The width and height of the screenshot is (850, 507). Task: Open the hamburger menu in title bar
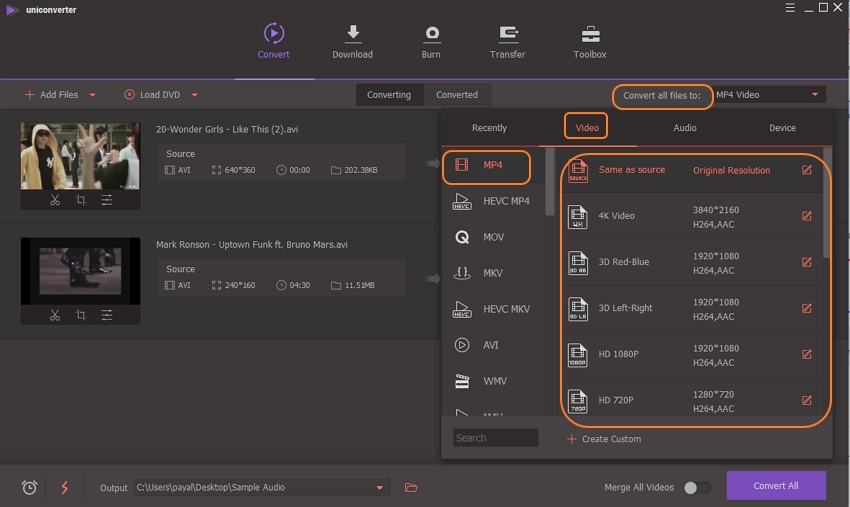pyautogui.click(x=790, y=8)
